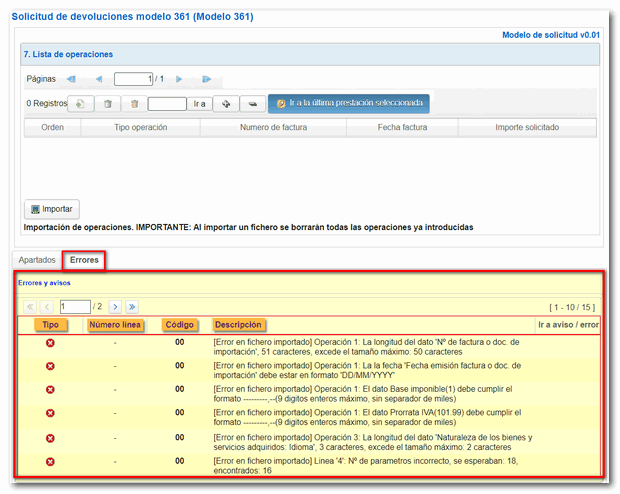Go to next page of operations list
620x494 pixels.
pyautogui.click(x=179, y=79)
